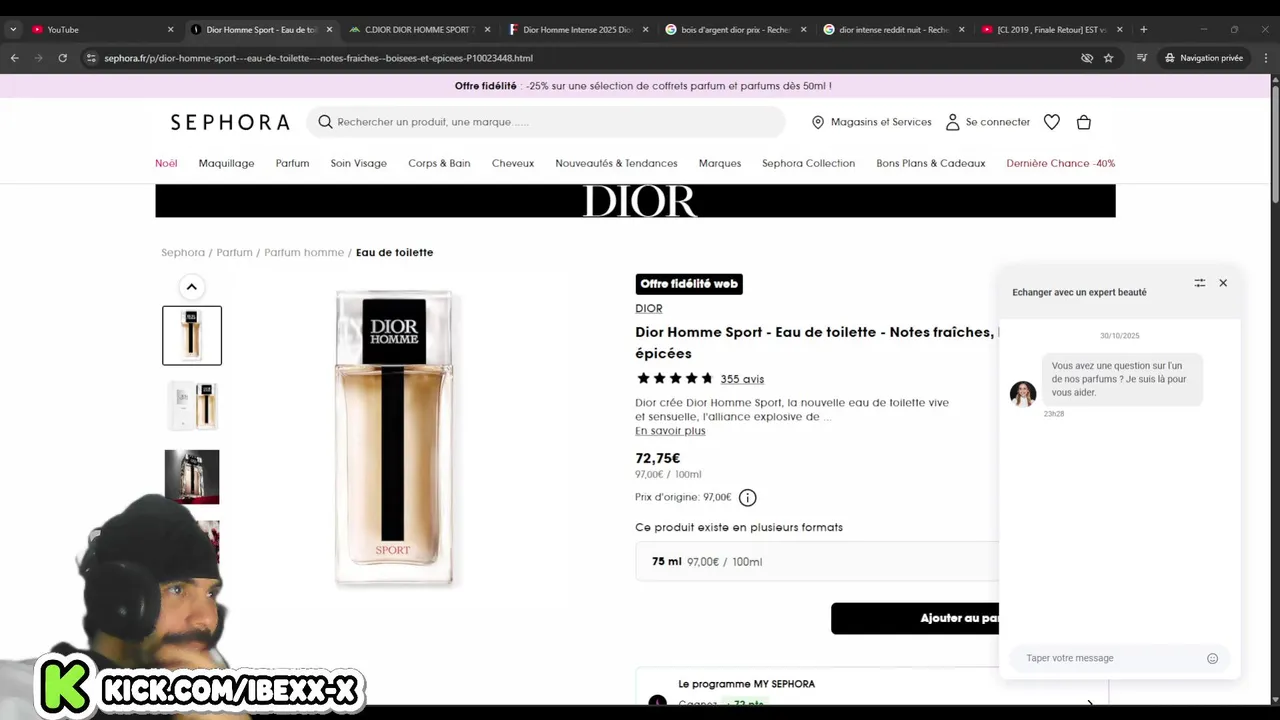
Task: Click the Sephora product search field
Action: coord(546,122)
